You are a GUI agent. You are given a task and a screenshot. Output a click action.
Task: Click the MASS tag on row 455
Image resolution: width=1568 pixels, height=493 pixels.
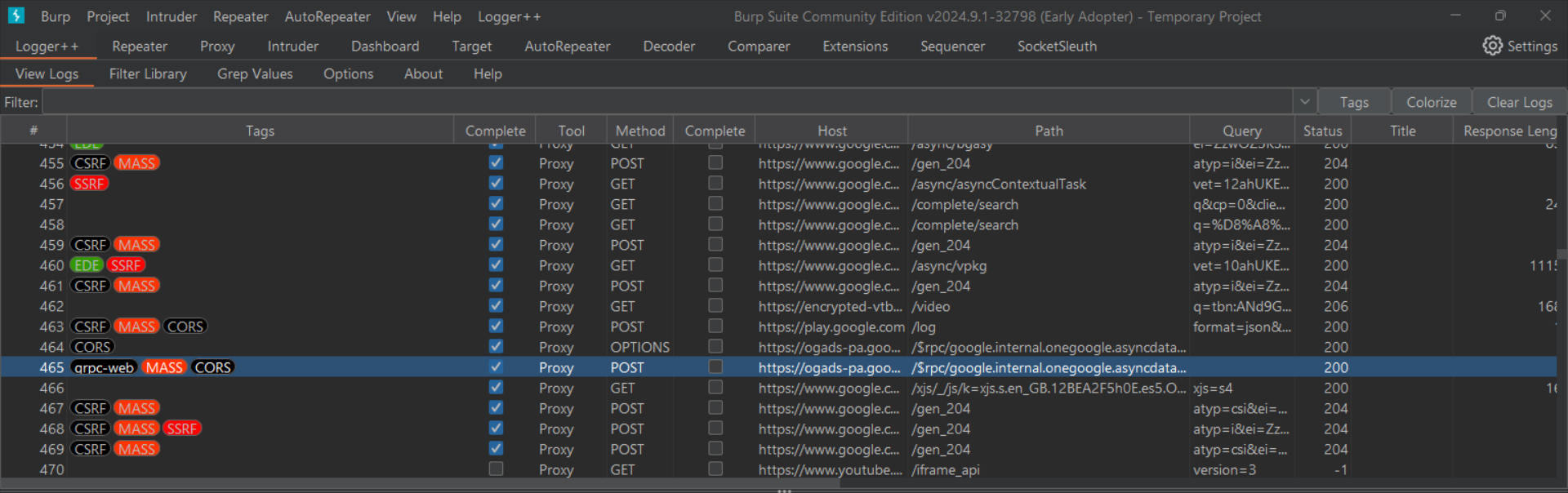pos(136,163)
